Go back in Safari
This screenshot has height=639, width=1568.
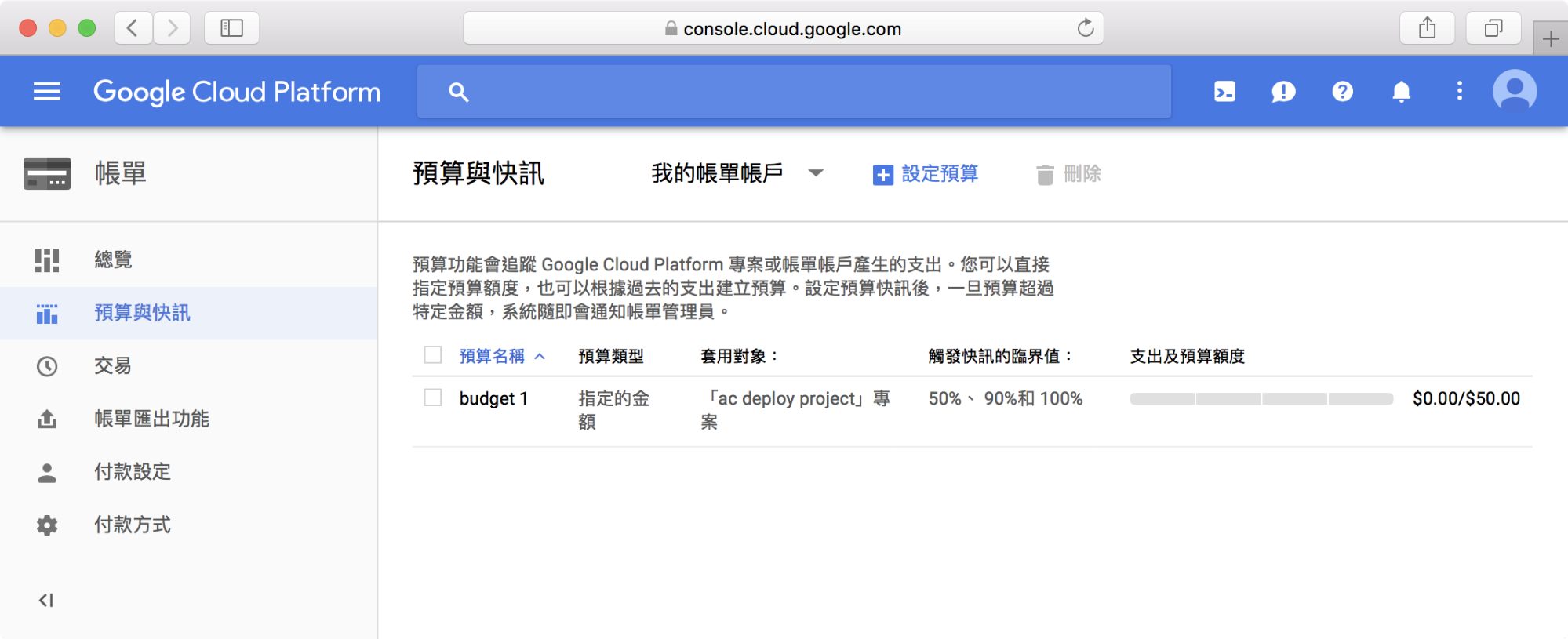pos(133,28)
